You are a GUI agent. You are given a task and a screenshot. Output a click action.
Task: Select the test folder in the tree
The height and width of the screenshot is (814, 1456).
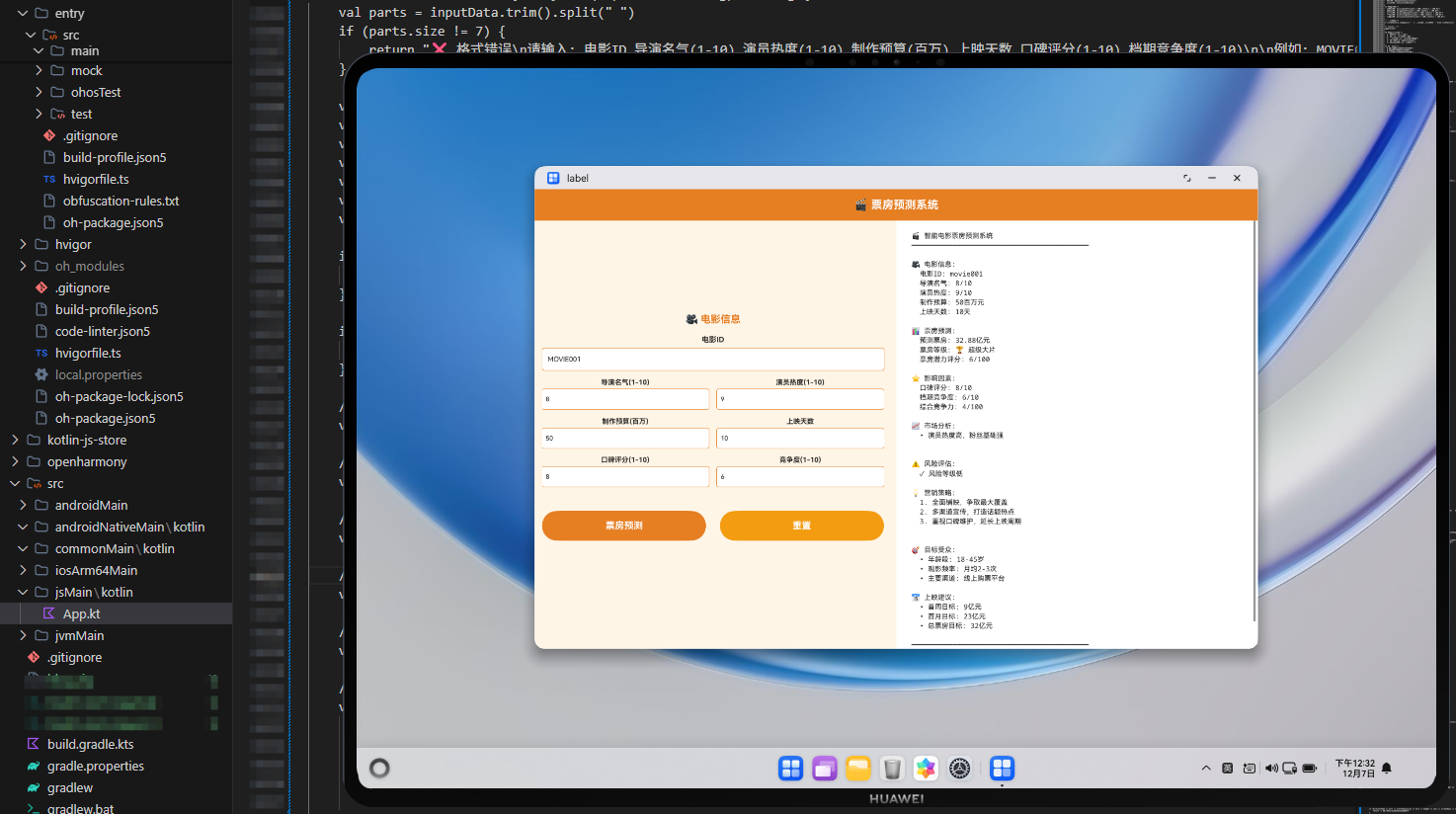coord(82,114)
